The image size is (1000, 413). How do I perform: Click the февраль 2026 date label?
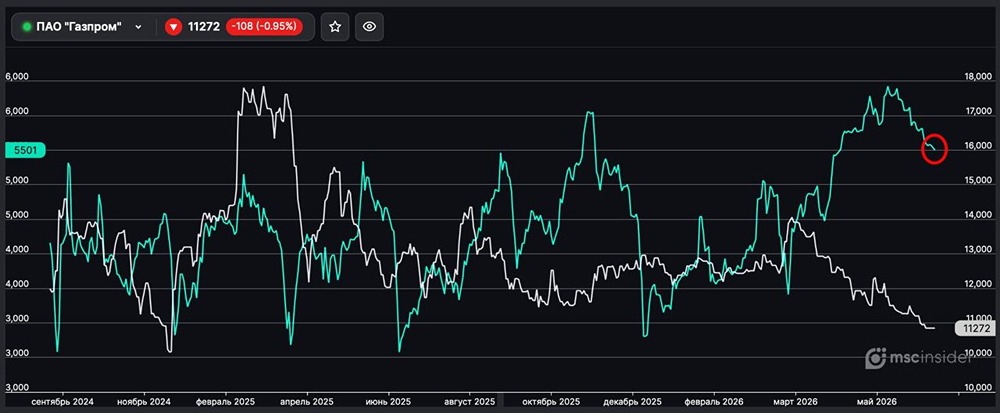[714, 402]
